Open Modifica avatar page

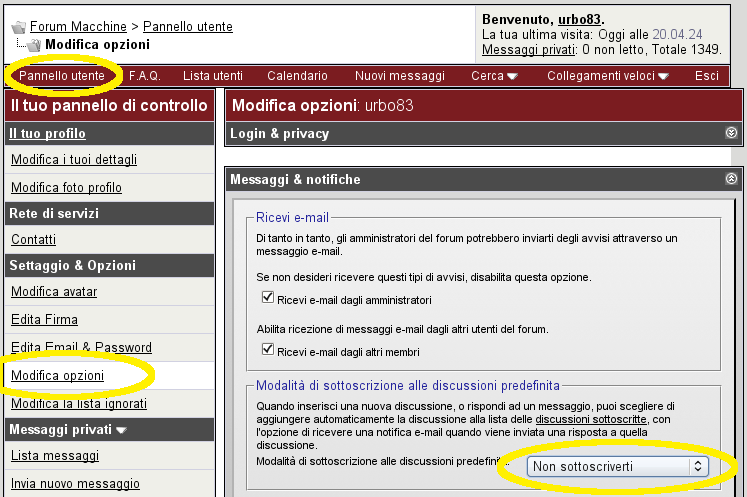(x=55, y=292)
